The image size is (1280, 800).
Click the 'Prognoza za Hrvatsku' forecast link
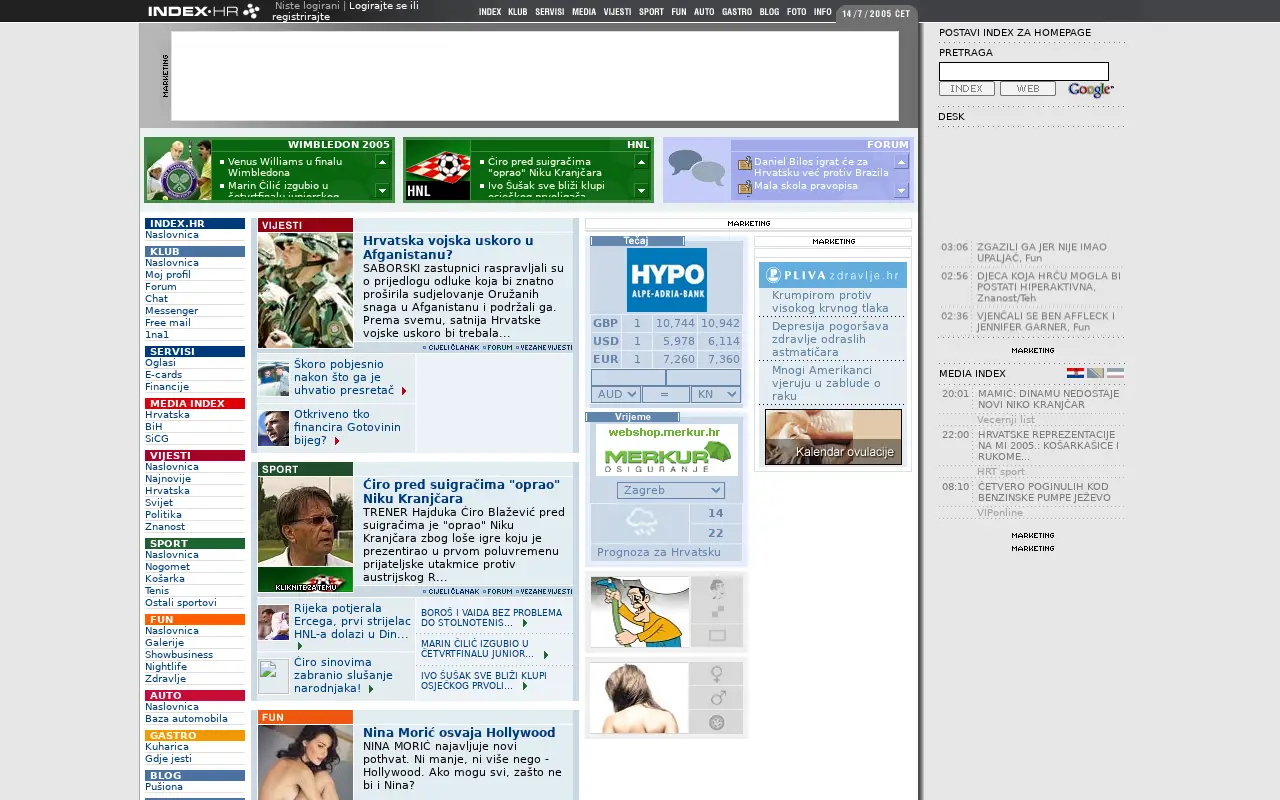point(659,552)
